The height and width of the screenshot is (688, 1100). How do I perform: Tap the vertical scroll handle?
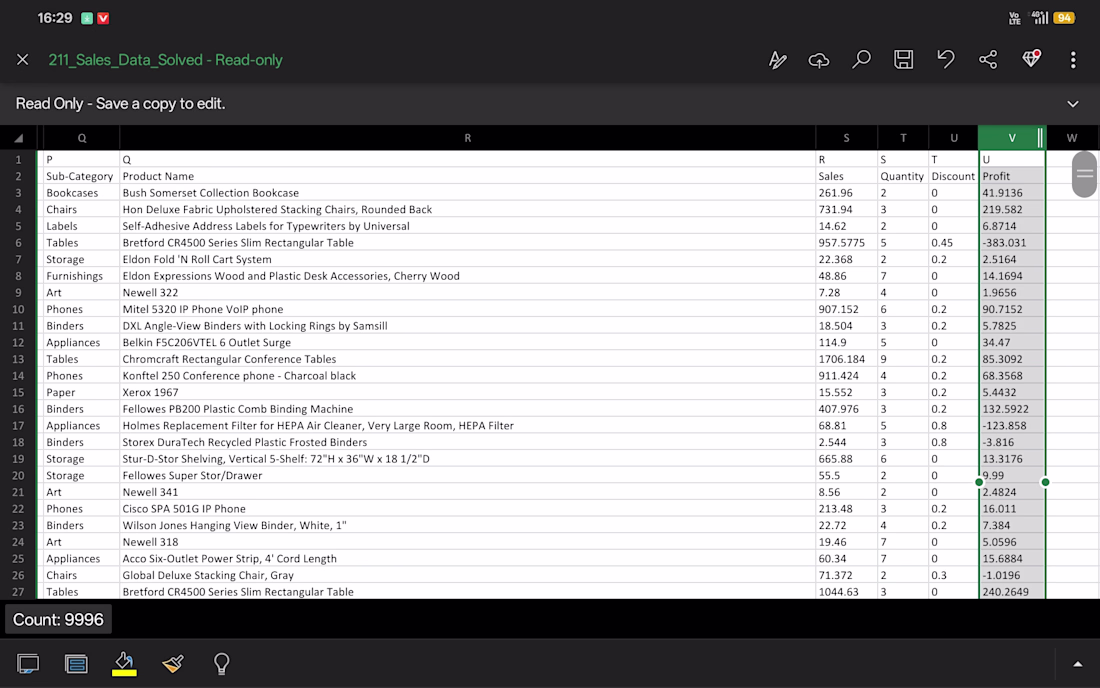click(1085, 174)
